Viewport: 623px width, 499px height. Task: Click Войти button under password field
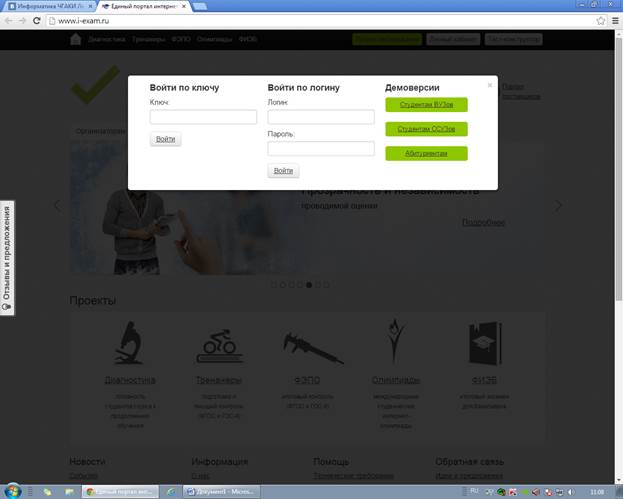coord(283,171)
